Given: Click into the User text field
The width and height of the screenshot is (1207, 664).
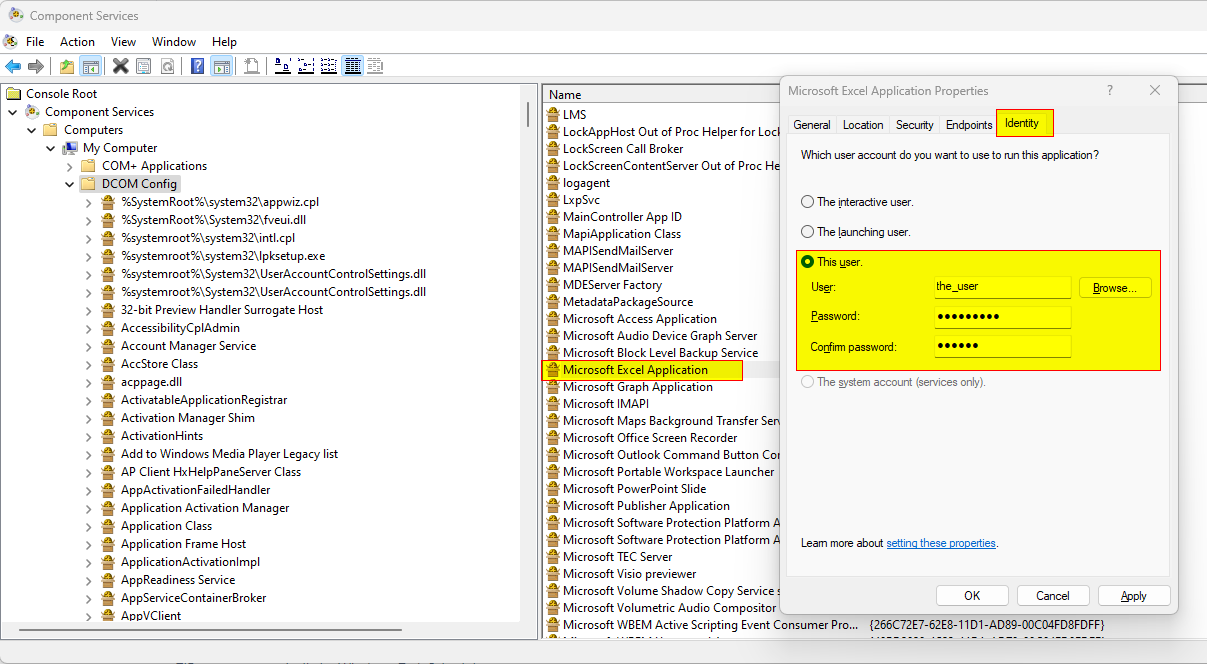Looking at the screenshot, I should point(1001,287).
